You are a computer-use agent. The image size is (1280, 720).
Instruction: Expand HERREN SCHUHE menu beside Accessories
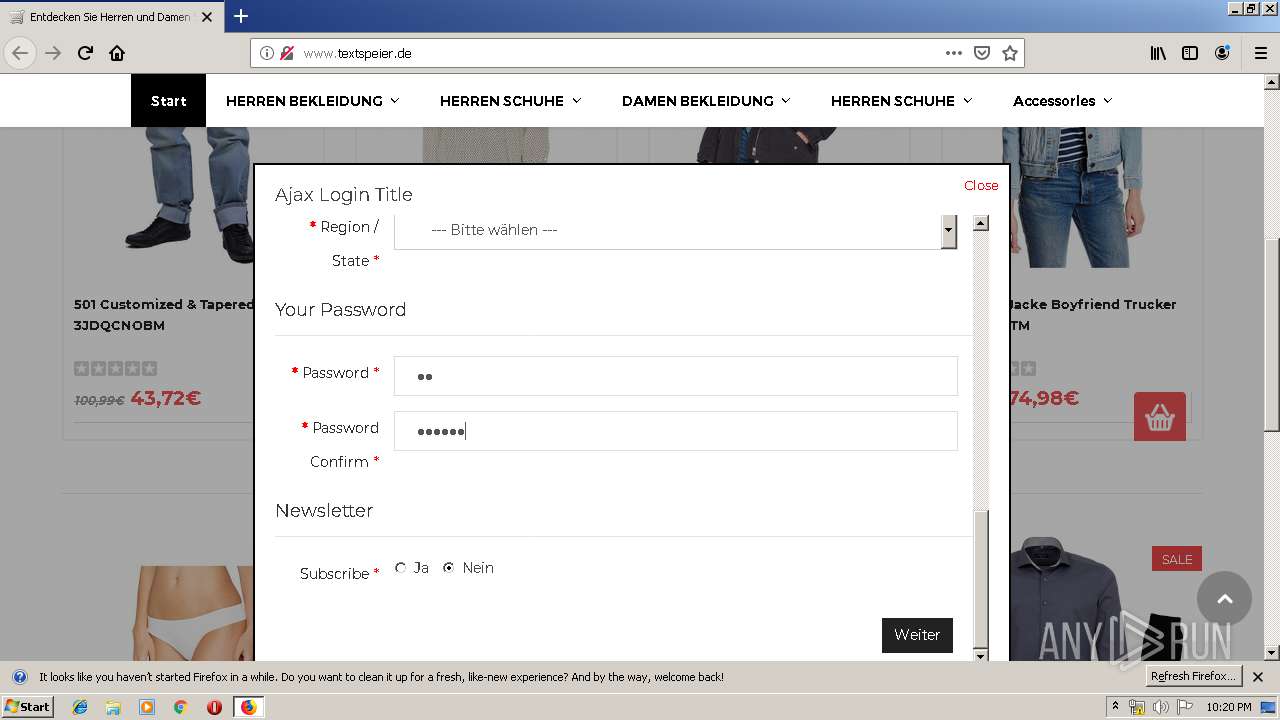[901, 101]
